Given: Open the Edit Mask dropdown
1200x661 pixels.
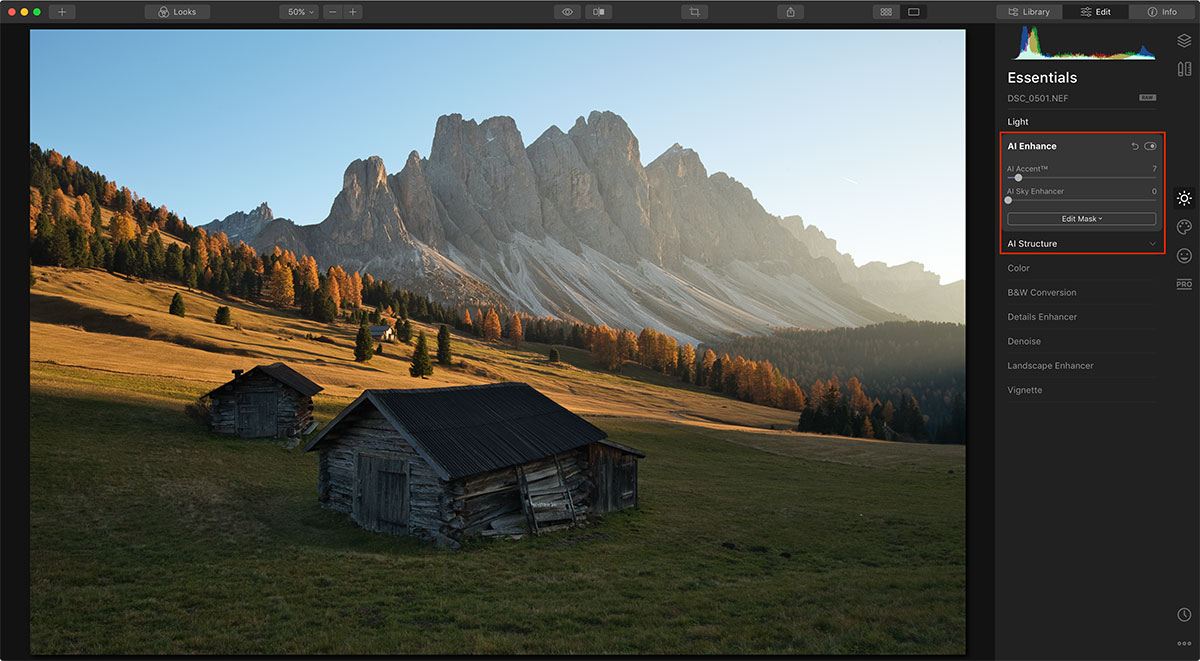Looking at the screenshot, I should click(x=1081, y=218).
